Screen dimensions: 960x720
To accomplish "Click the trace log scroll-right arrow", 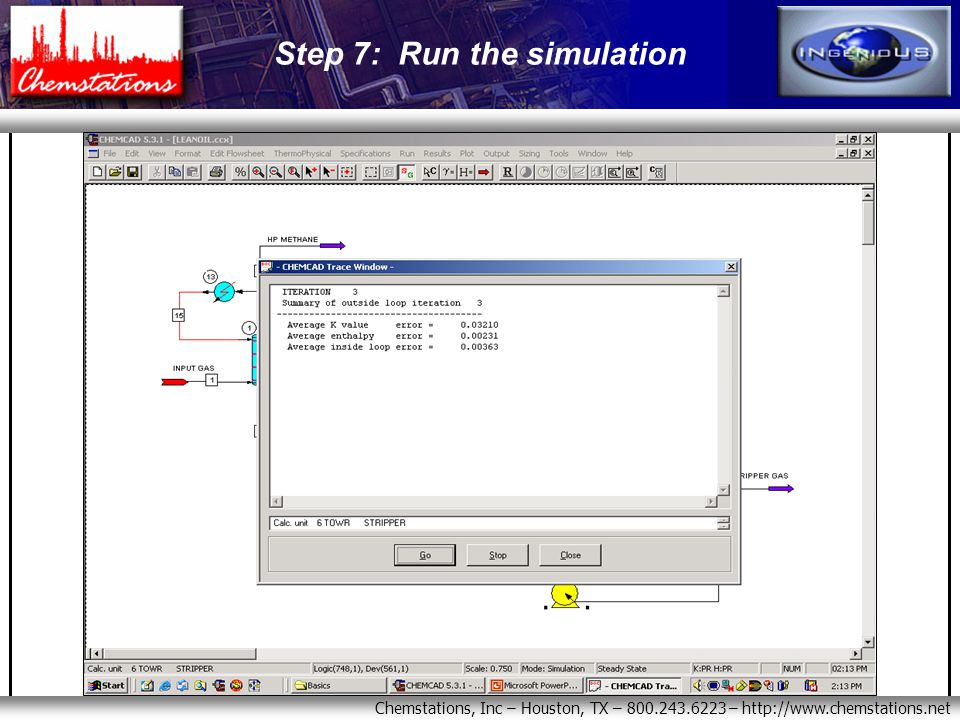I will [711, 501].
